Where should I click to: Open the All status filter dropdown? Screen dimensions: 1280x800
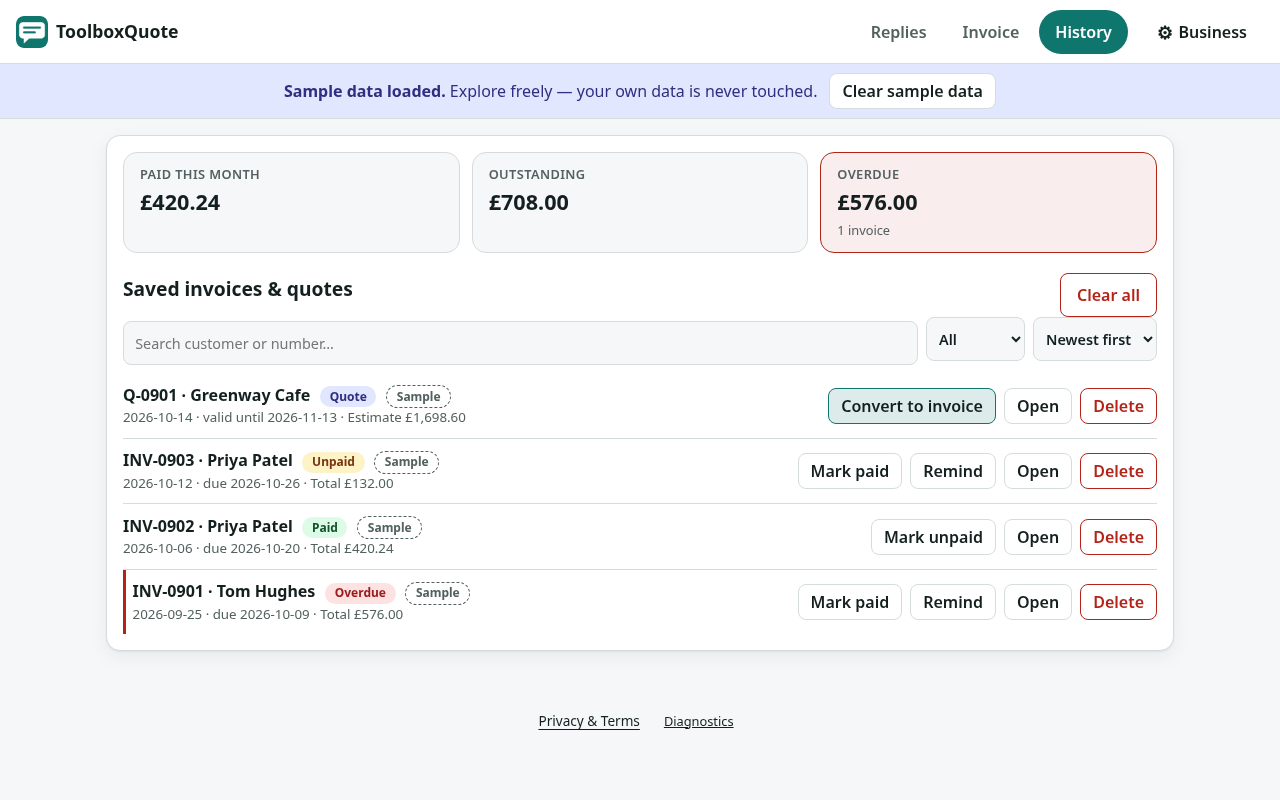[x=975, y=339]
